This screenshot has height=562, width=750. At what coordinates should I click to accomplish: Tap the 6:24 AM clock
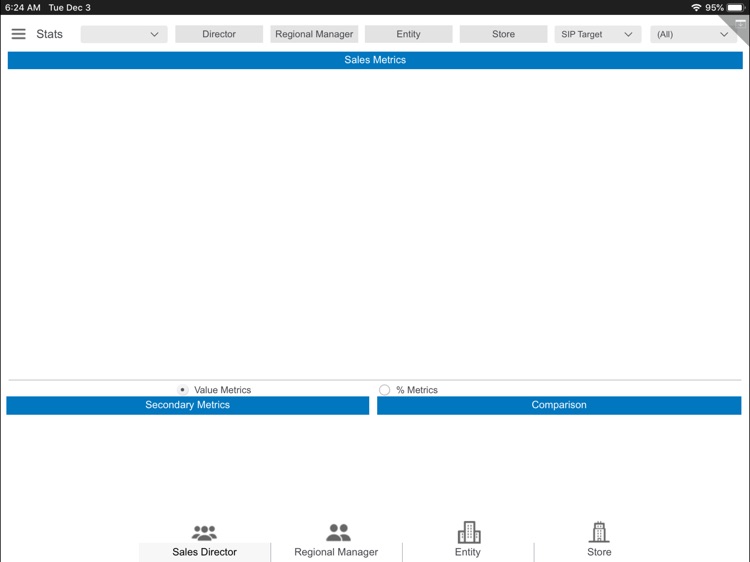coord(22,7)
